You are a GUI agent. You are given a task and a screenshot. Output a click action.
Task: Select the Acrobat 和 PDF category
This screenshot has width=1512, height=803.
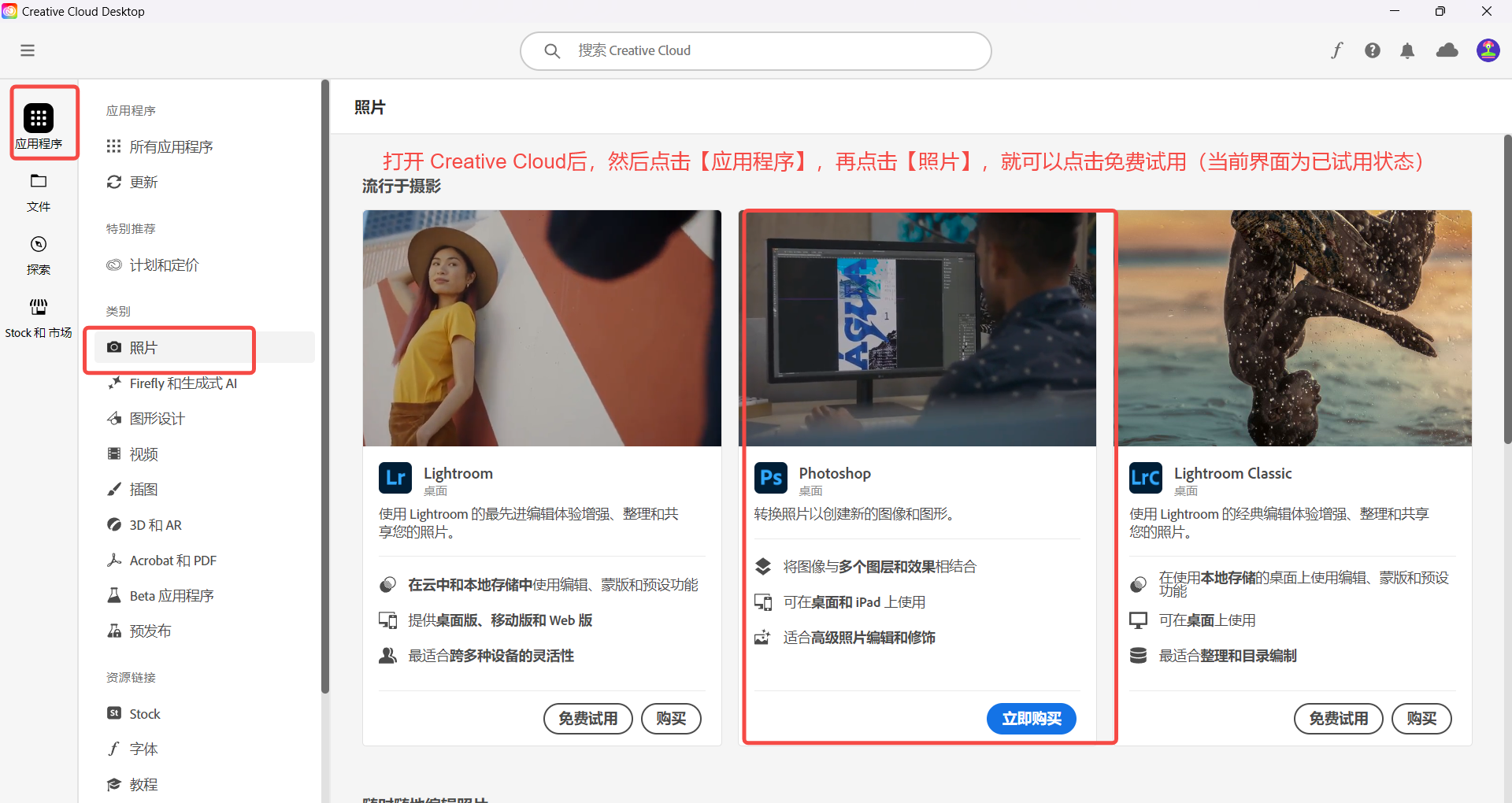point(205,561)
